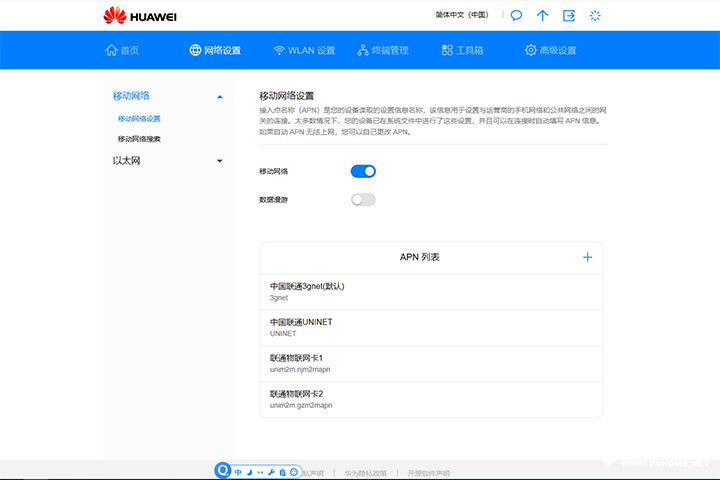Click the smiley icon in floating input toolbar
Viewport: 720px width, 480px height.
[x=294, y=471]
